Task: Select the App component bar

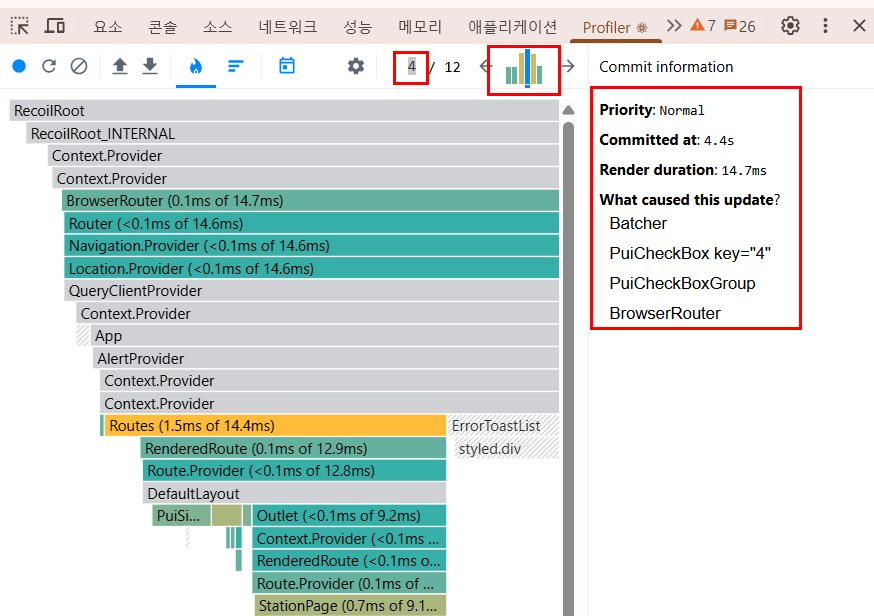Action: tap(324, 336)
